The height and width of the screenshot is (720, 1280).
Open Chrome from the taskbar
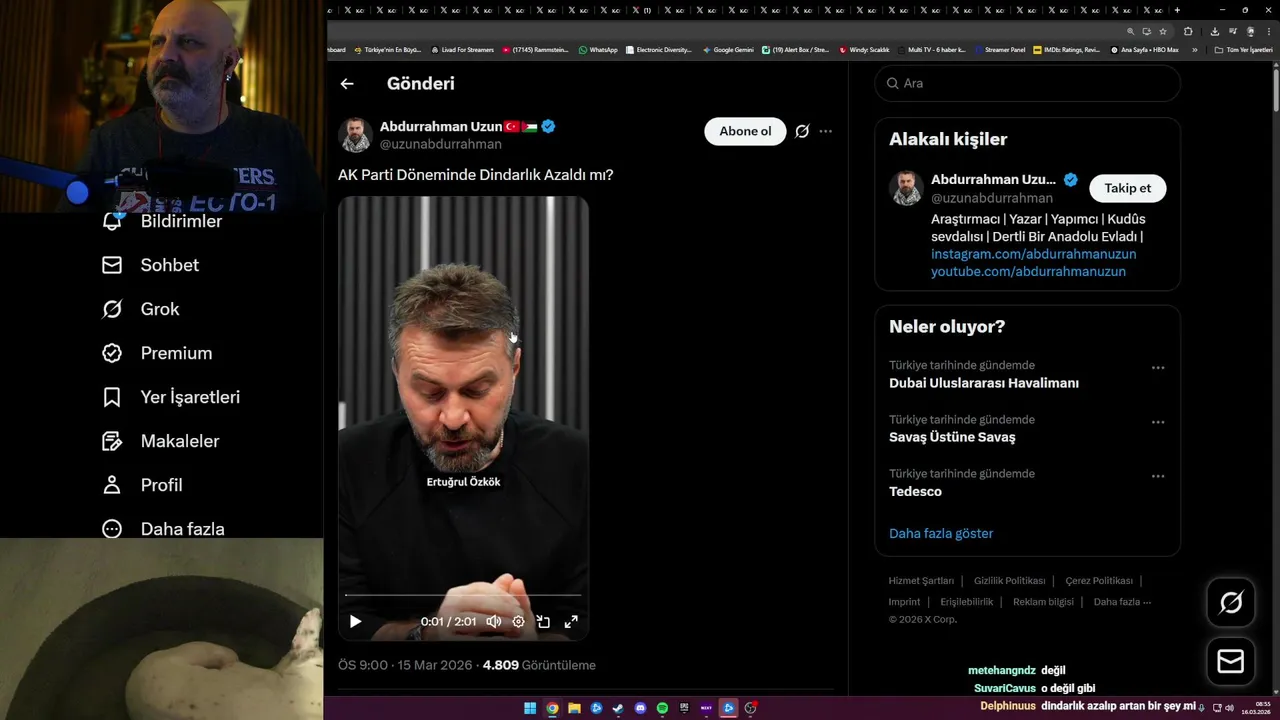tap(552, 708)
